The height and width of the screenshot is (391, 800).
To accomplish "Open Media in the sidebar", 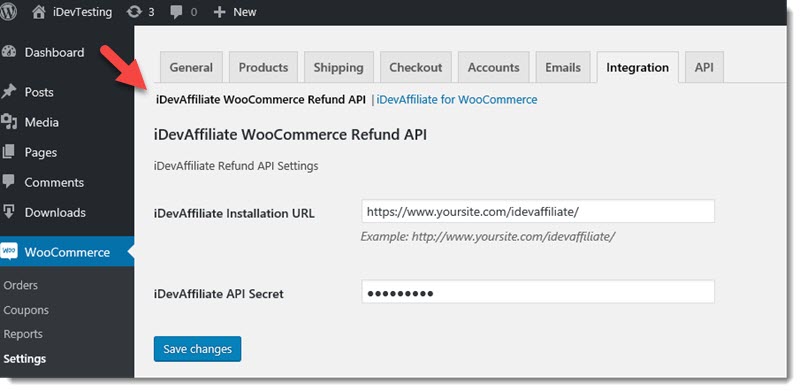I will click(41, 123).
